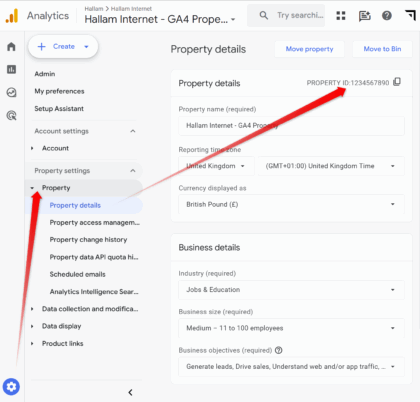
Task: Open the Hallam Internet GA4 property selector
Action: (160, 19)
